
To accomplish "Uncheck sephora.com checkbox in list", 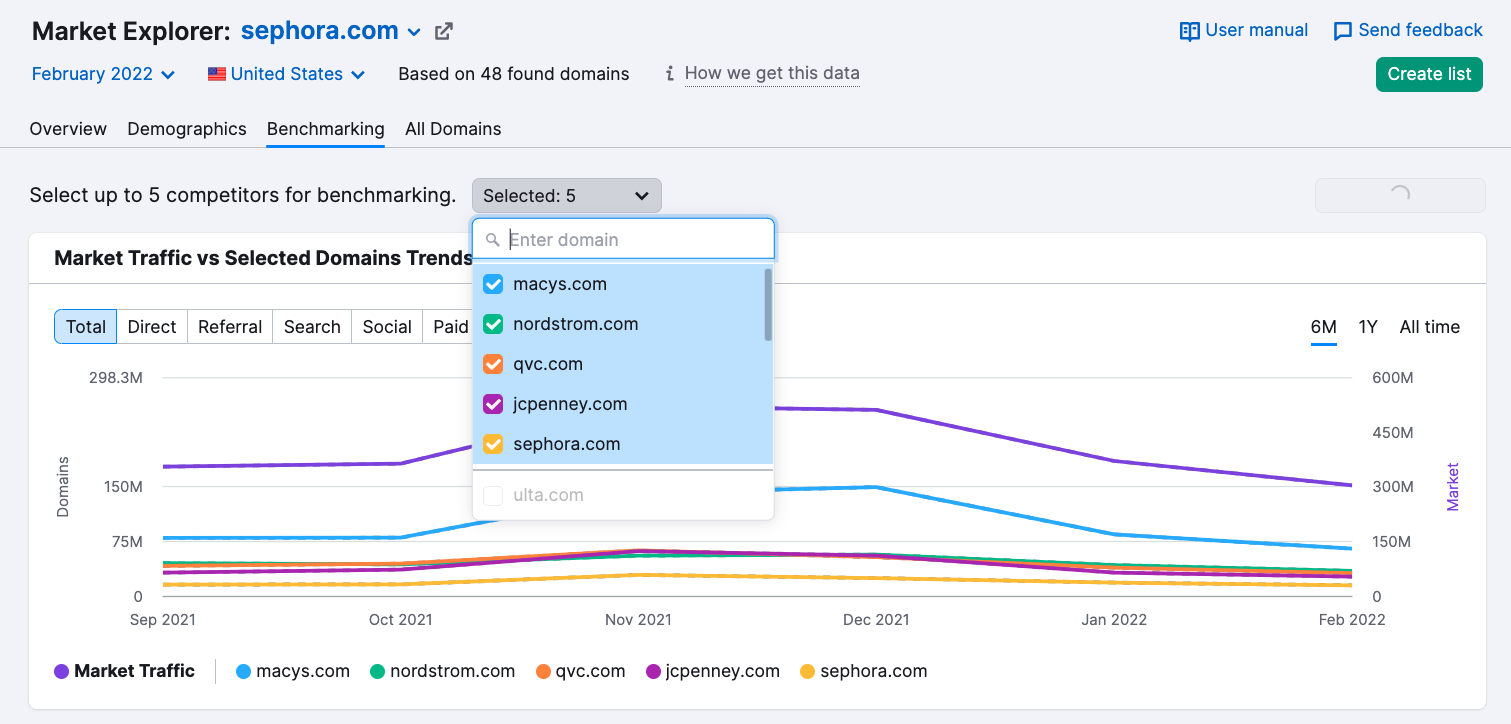I will coord(493,444).
